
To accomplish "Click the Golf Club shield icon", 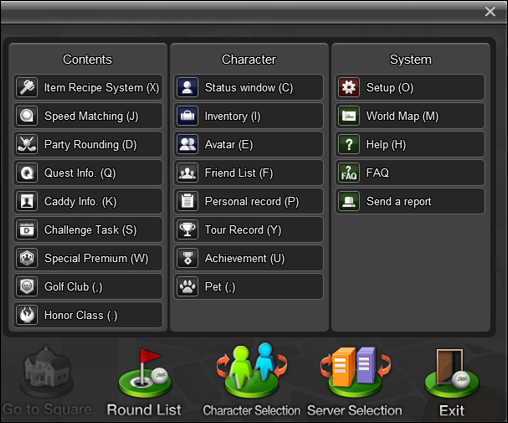I will click(27, 287).
